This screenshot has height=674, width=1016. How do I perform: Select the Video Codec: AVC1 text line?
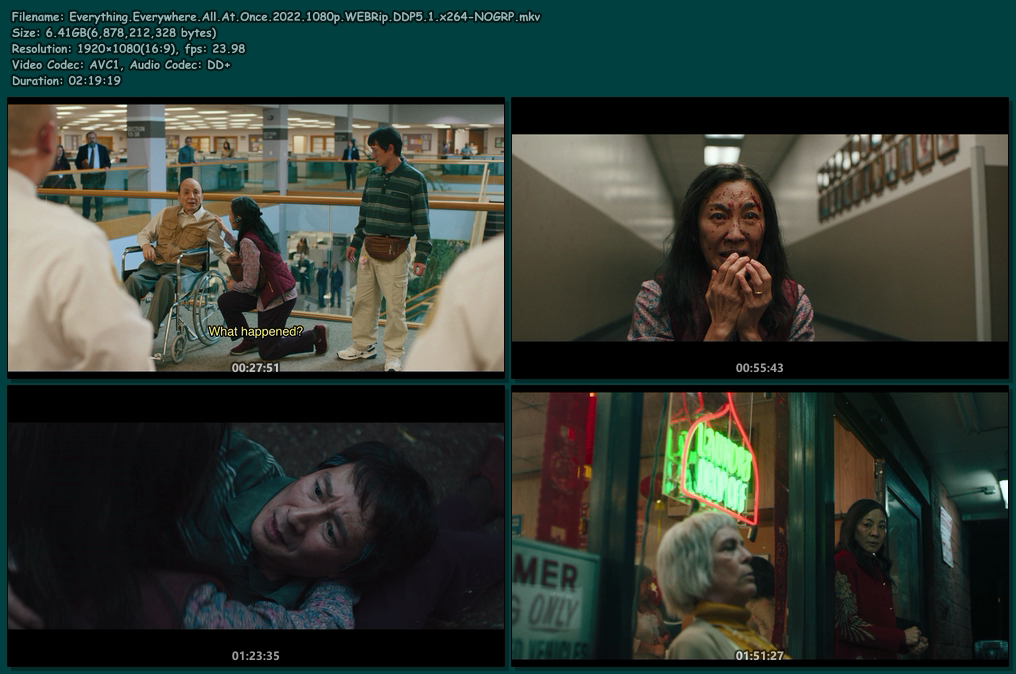[x=121, y=65]
